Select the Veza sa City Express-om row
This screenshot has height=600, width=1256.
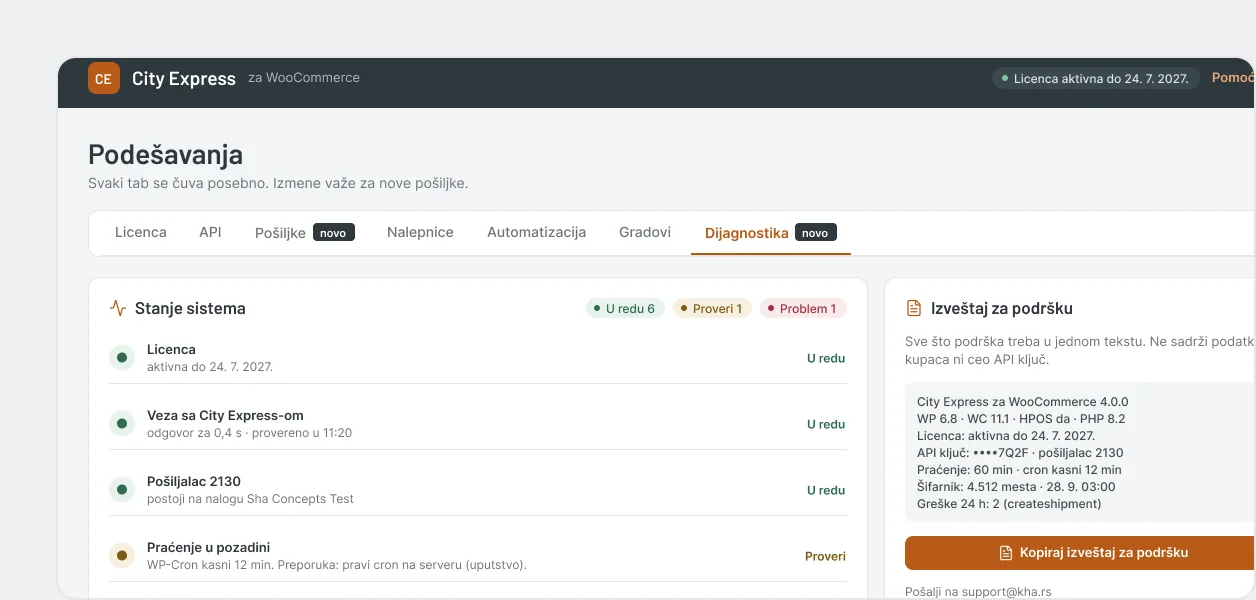[x=478, y=424]
